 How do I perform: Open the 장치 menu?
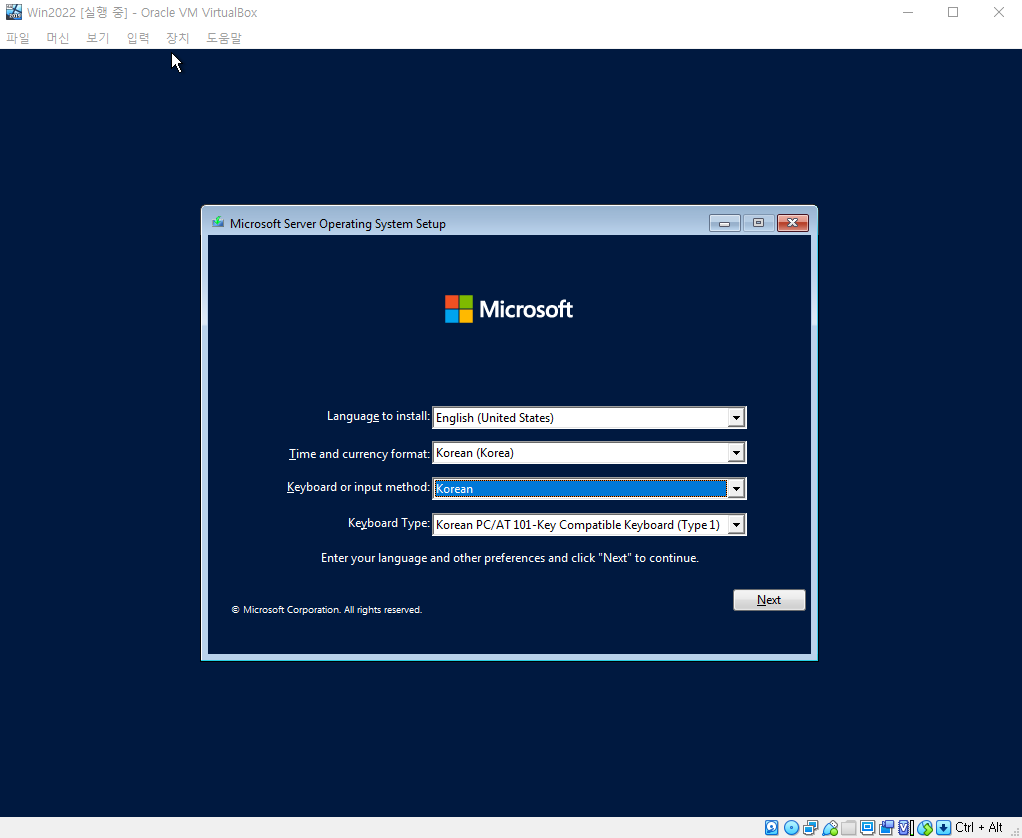pos(178,38)
